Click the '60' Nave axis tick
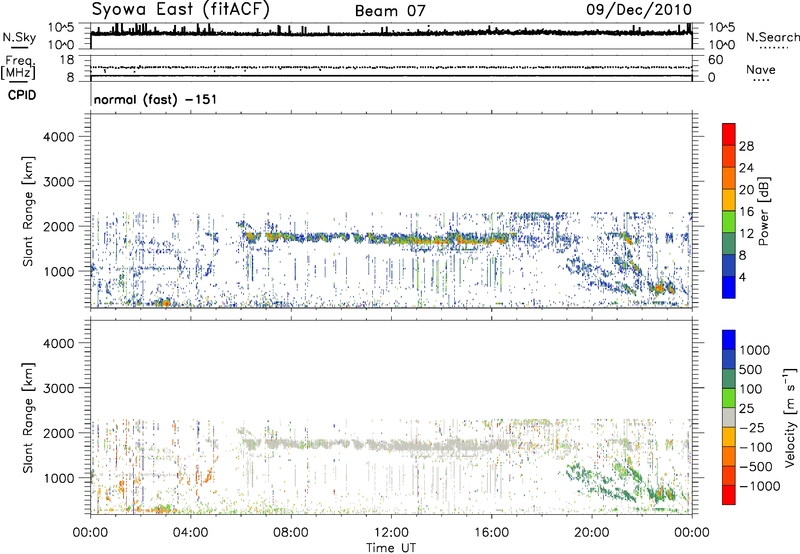The image size is (800, 554). click(716, 60)
